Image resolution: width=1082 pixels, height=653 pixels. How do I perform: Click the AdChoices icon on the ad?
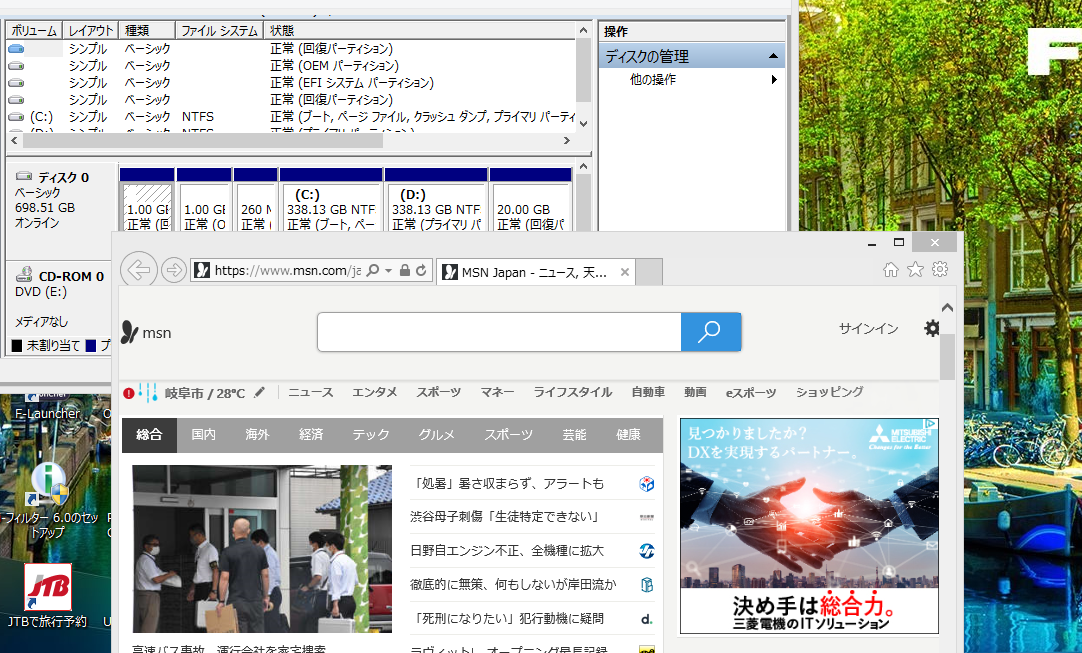click(x=932, y=424)
